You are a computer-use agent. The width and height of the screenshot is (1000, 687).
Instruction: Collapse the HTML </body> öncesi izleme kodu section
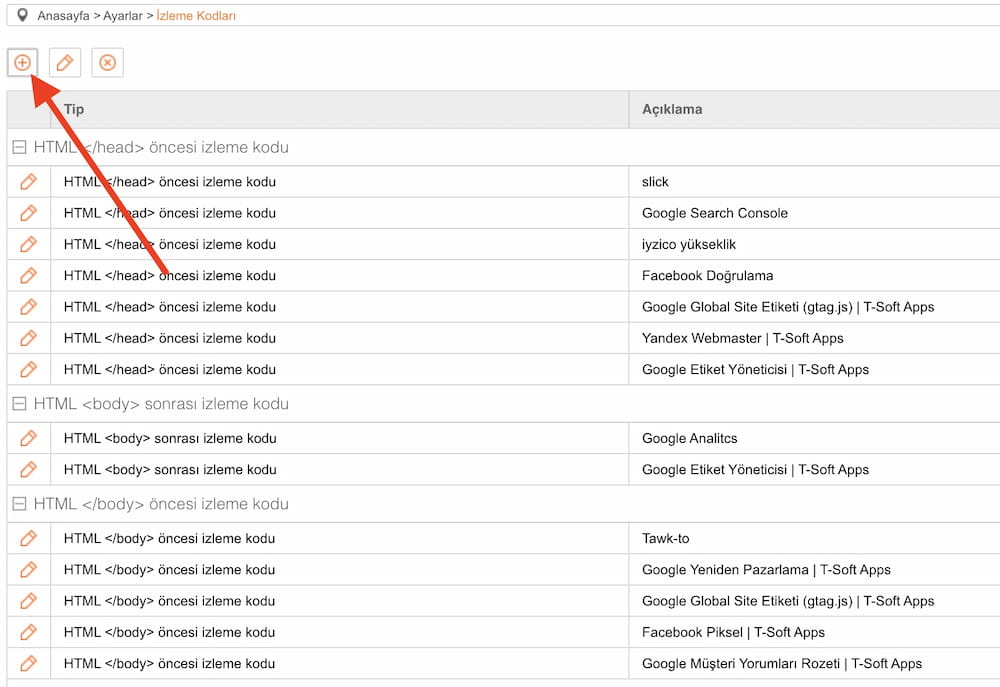18,504
